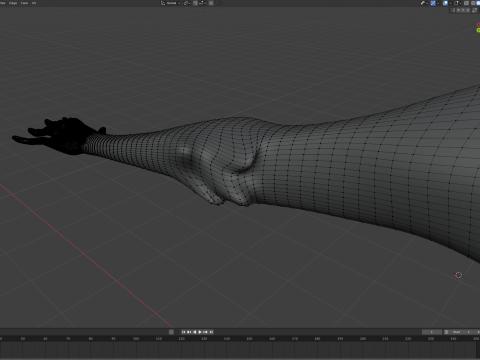The height and width of the screenshot is (360, 480).
Task: Toggle auto keying record button
Action: (x=171, y=332)
